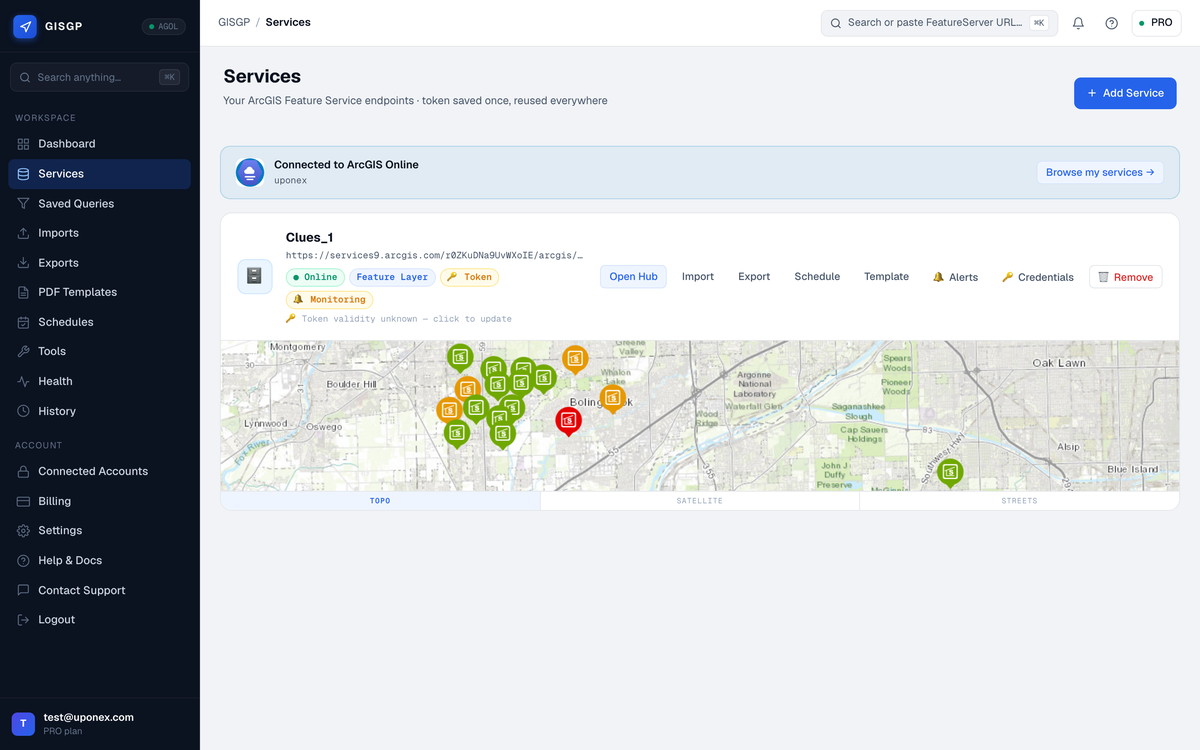Switch map to STREETS basemap tab
The width and height of the screenshot is (1200, 750).
[1019, 500]
